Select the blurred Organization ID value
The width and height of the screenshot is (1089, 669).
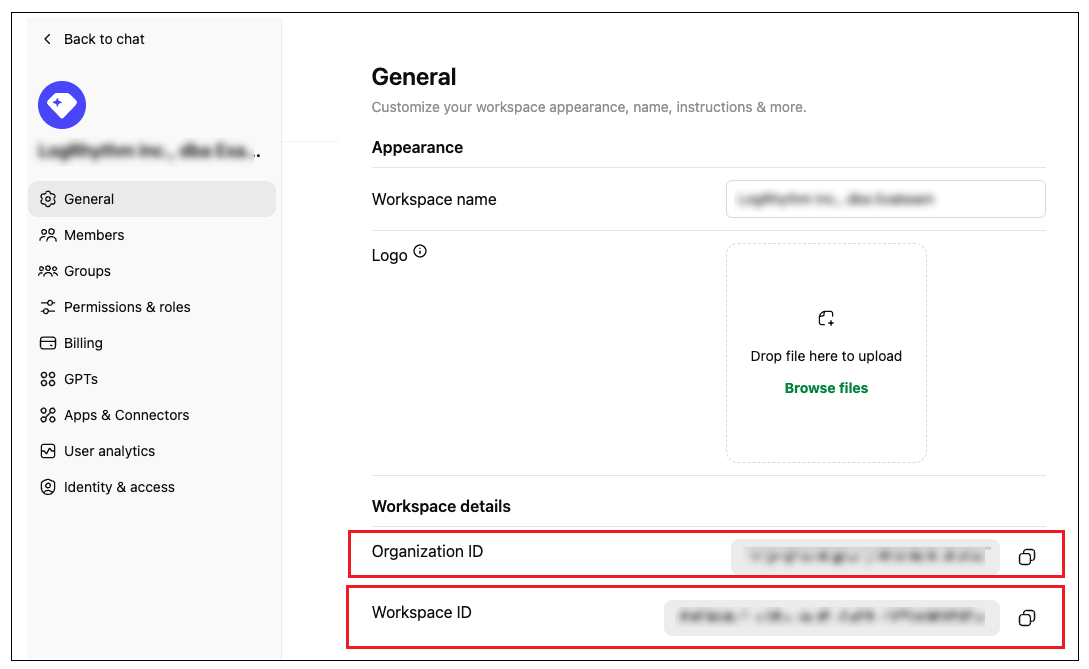[x=865, y=557]
